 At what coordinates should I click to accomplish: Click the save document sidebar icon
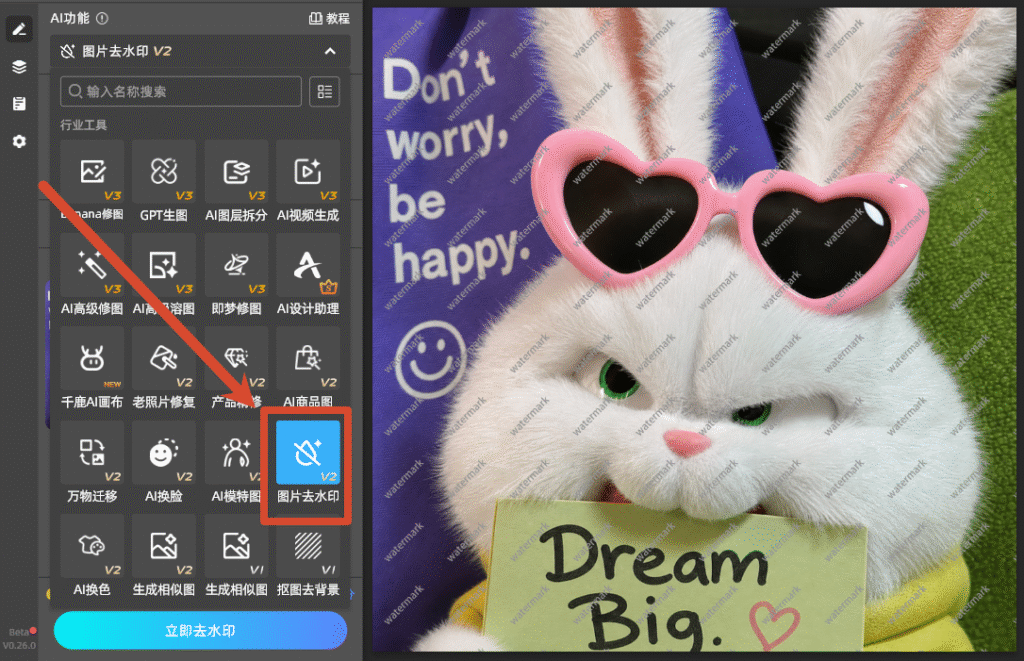pyautogui.click(x=19, y=104)
